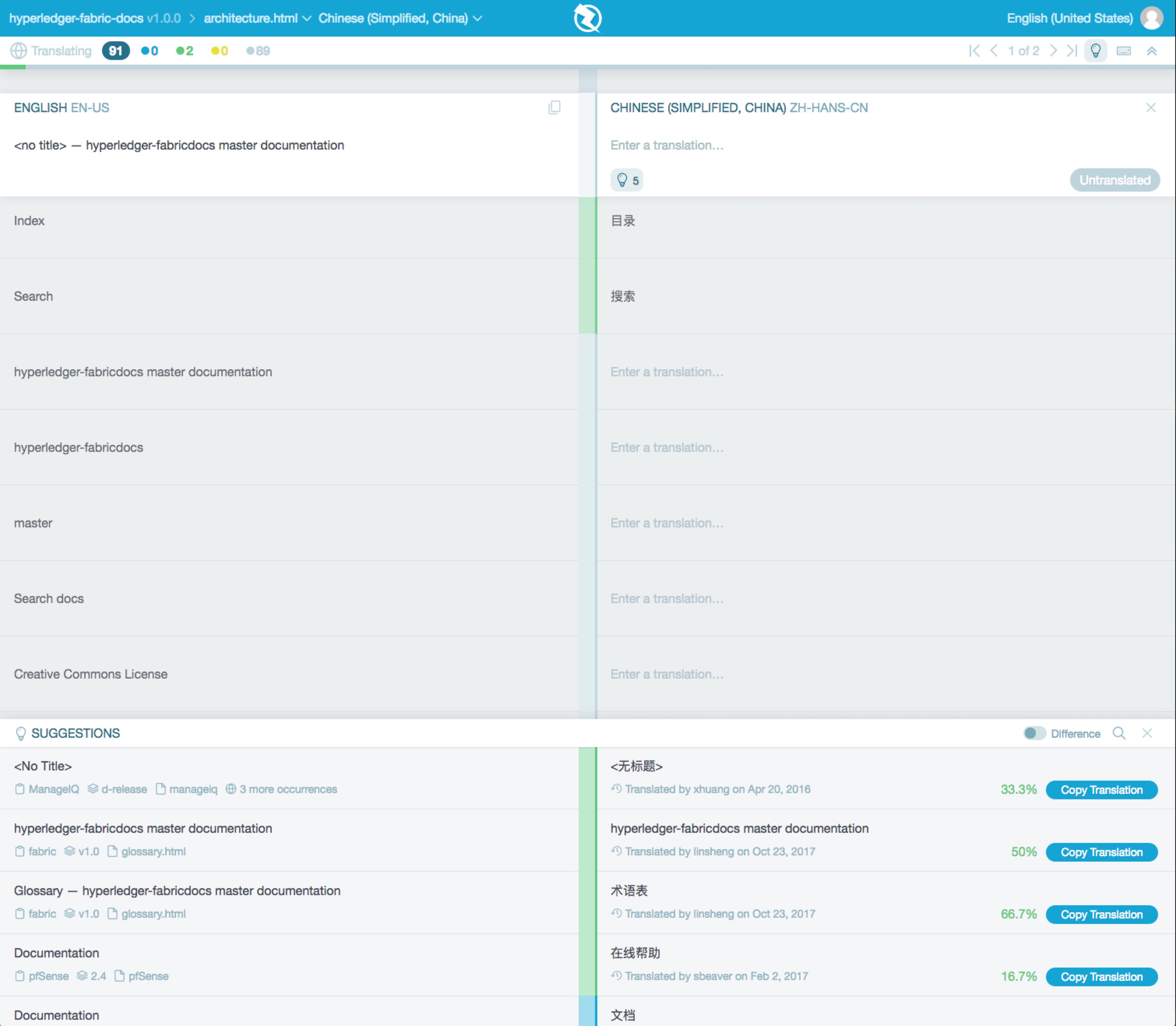
Task: Copy translation for 50% match suggestion
Action: point(1102,853)
